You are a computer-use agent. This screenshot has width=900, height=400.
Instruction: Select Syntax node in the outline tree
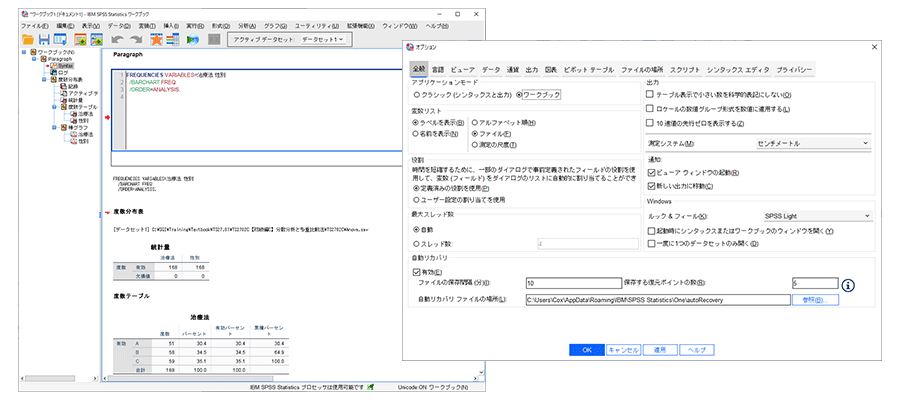(x=63, y=66)
